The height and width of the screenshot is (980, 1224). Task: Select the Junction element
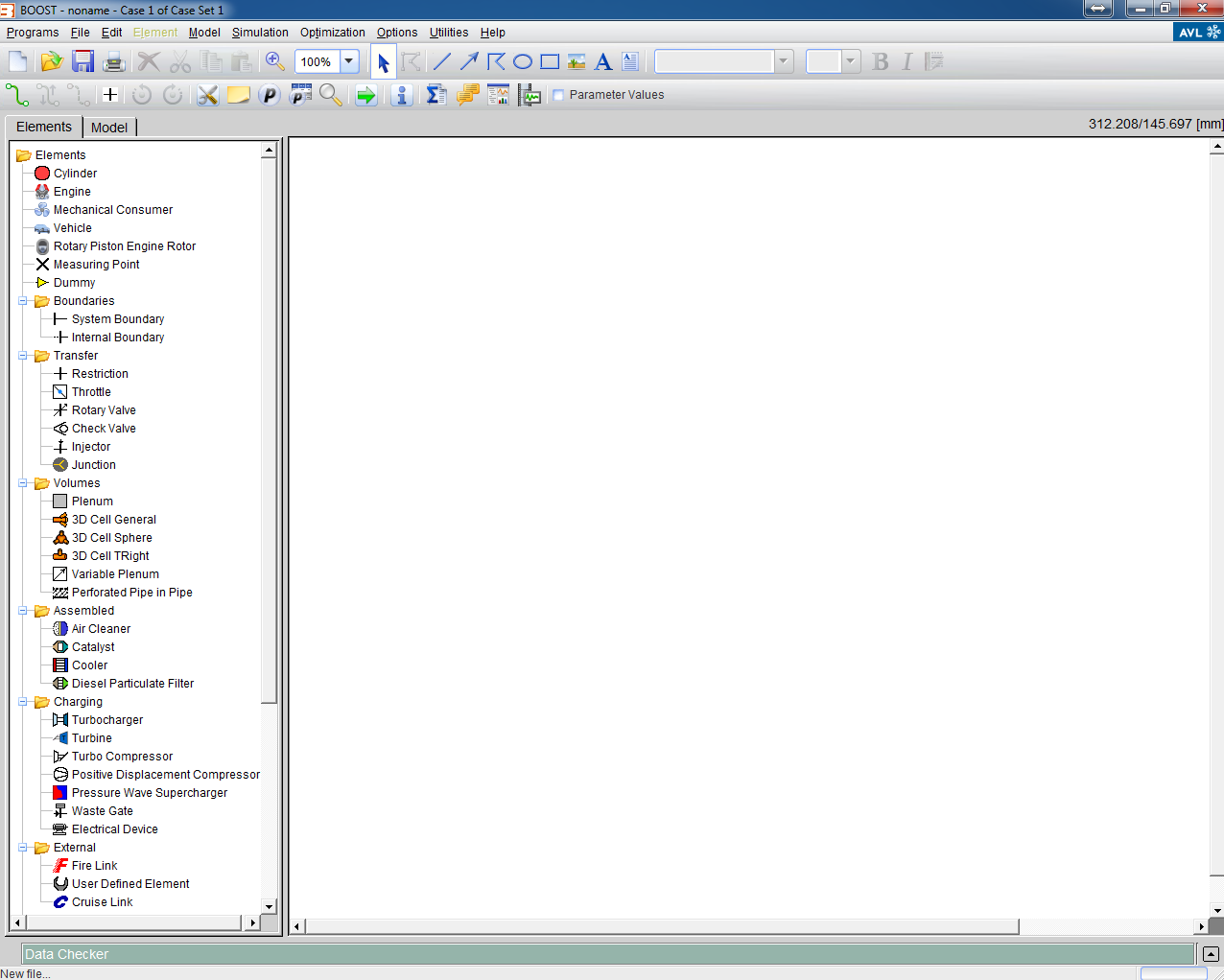point(93,465)
